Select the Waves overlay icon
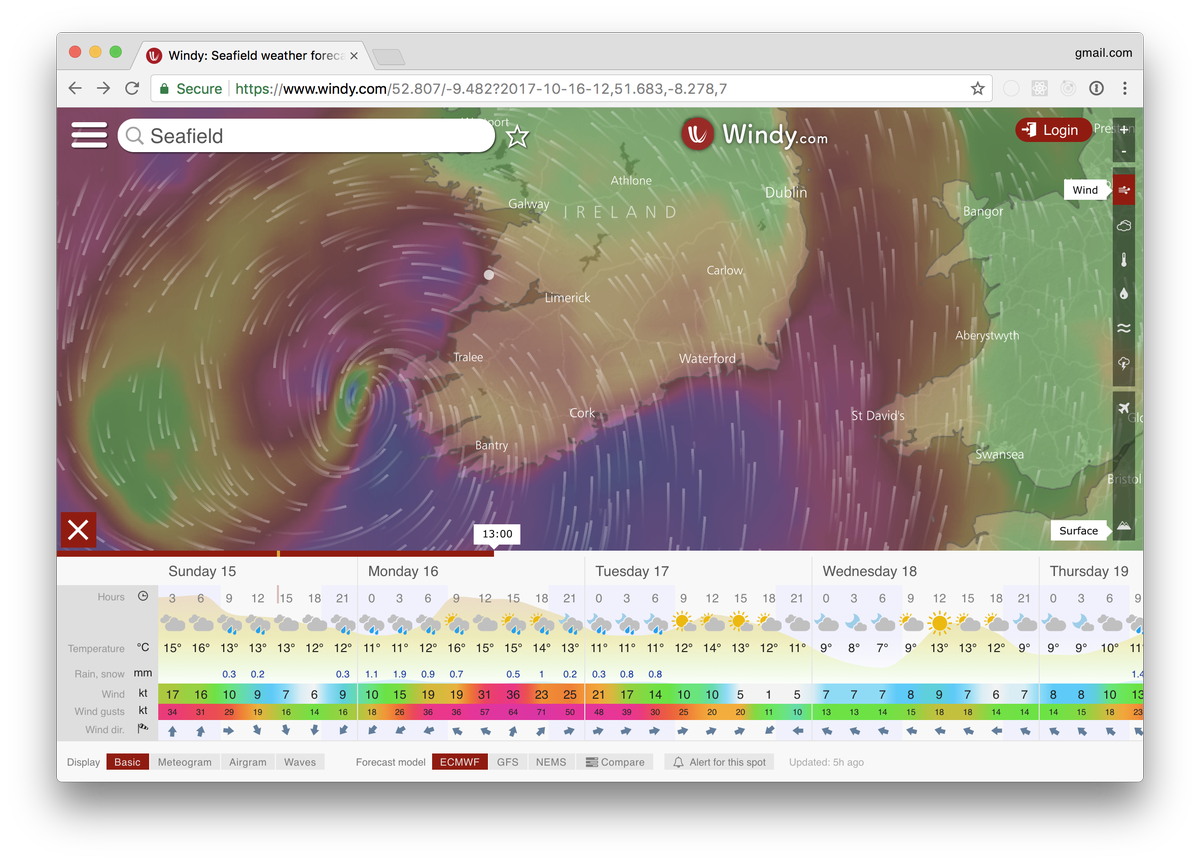 tap(1123, 327)
